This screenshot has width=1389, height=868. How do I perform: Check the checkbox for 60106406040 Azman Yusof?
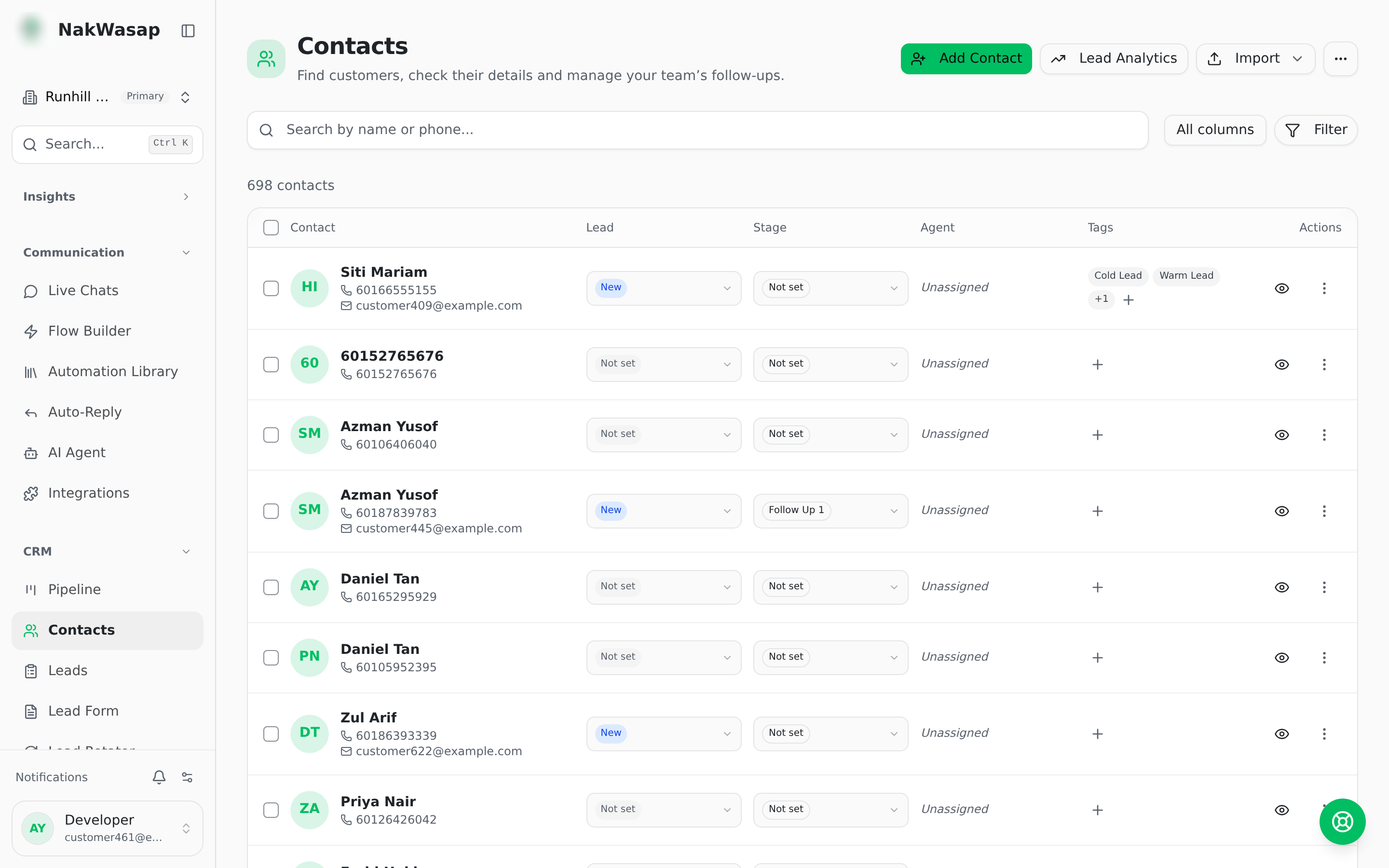271,435
